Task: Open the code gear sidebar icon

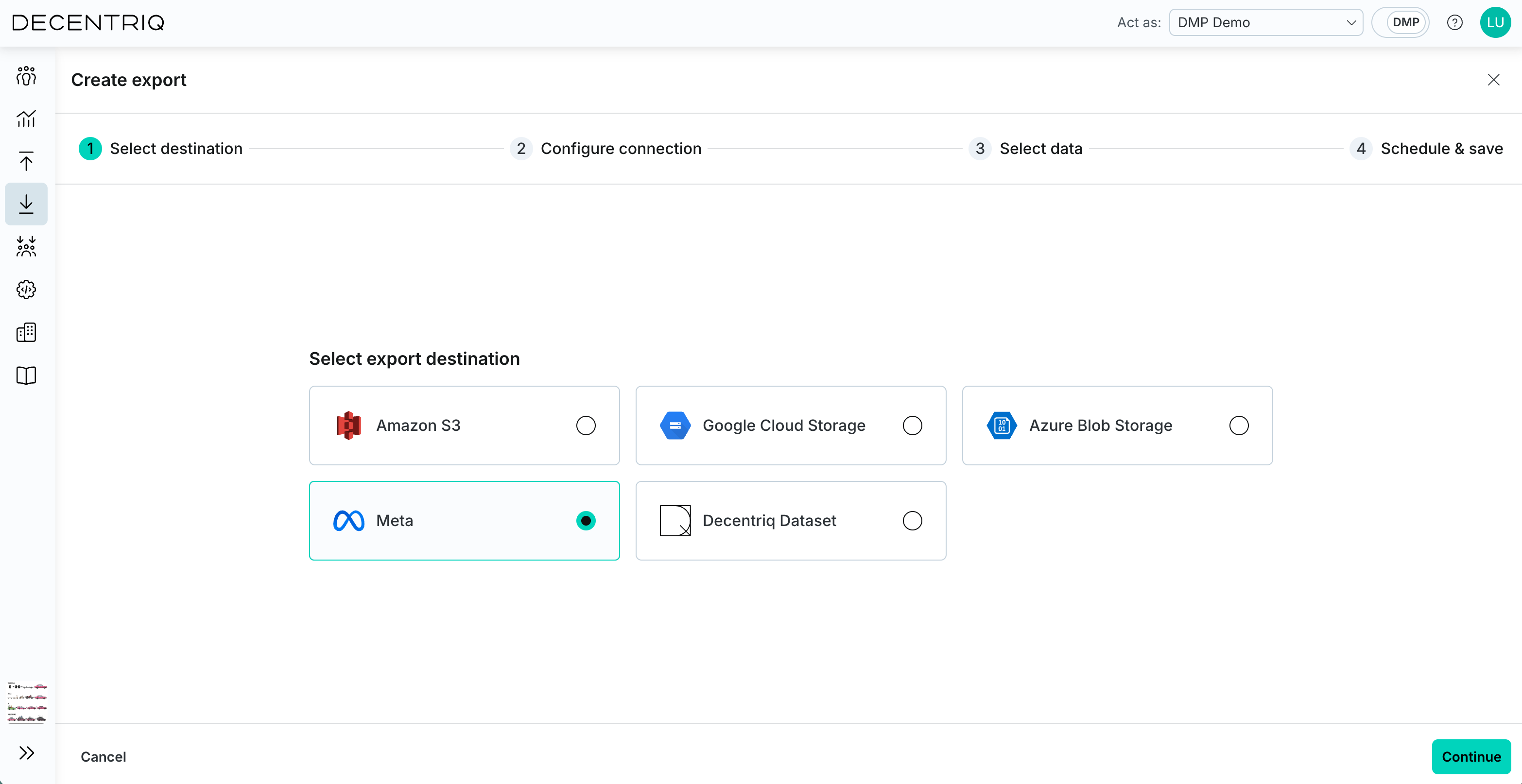Action: click(26, 290)
